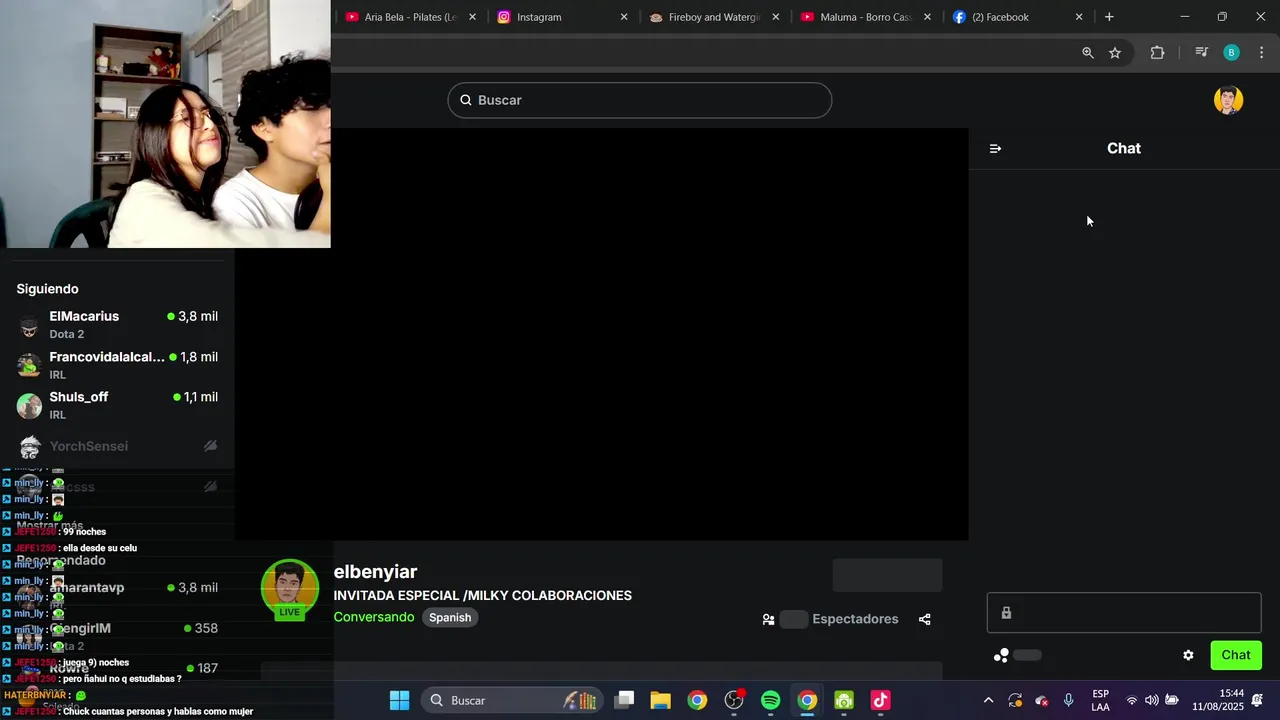The width and height of the screenshot is (1280, 720).
Task: Open Chrome media controls icon
Action: click(1202, 53)
